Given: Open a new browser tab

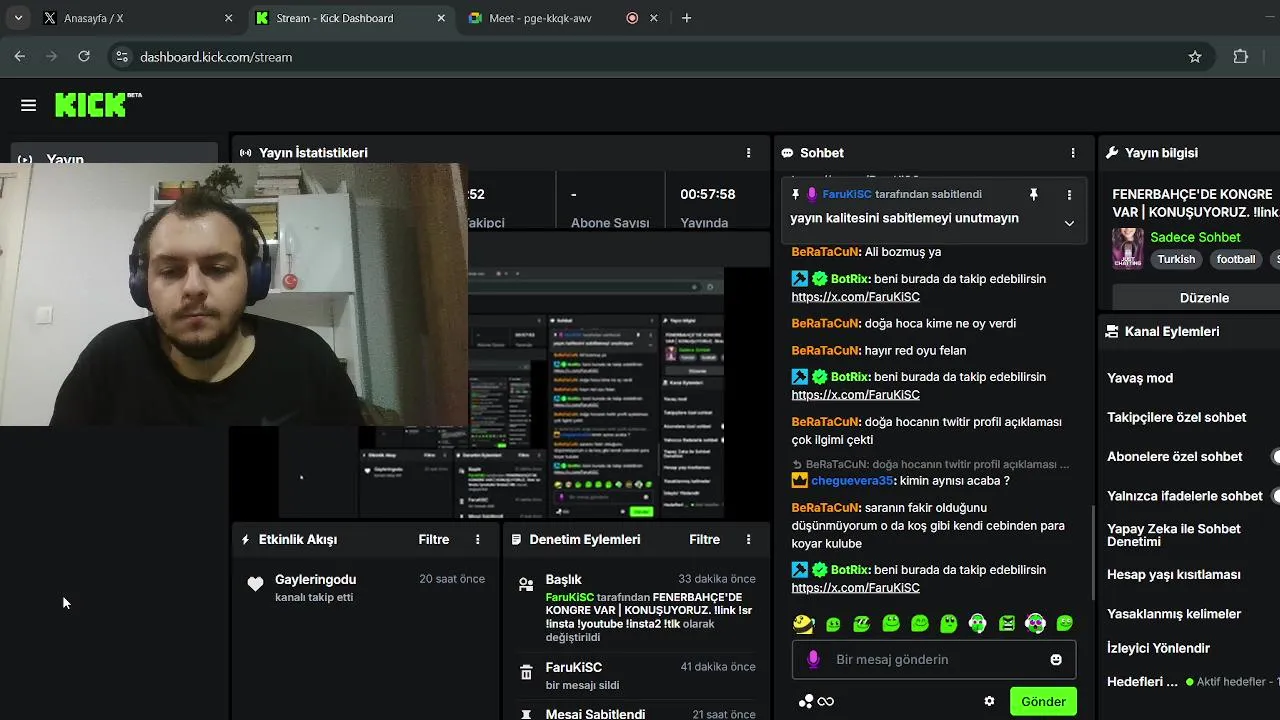Looking at the screenshot, I should click(686, 18).
